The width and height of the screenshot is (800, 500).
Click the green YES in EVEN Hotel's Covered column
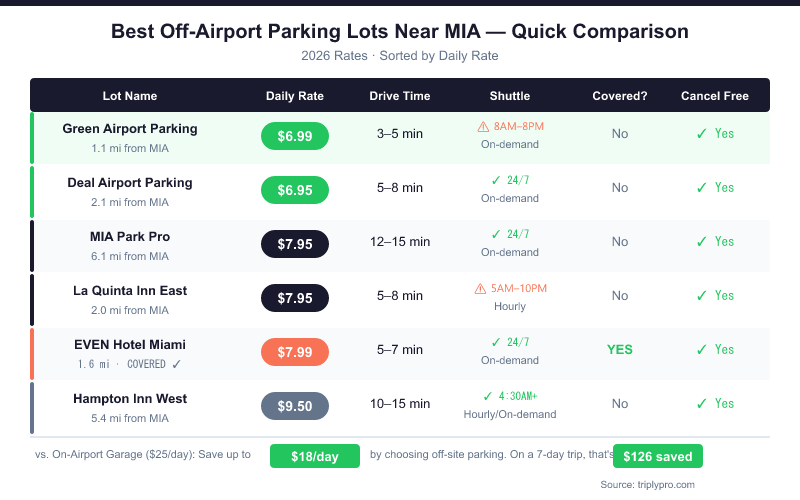pyautogui.click(x=620, y=350)
